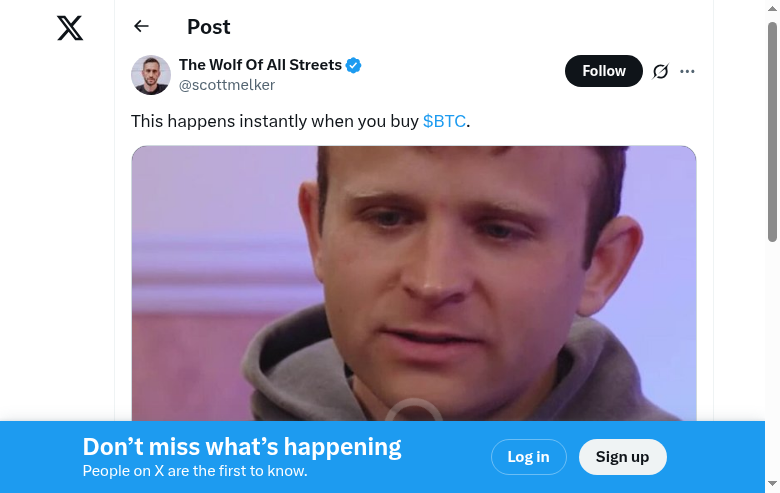
Task: Click the Post page heading
Action: 208,27
